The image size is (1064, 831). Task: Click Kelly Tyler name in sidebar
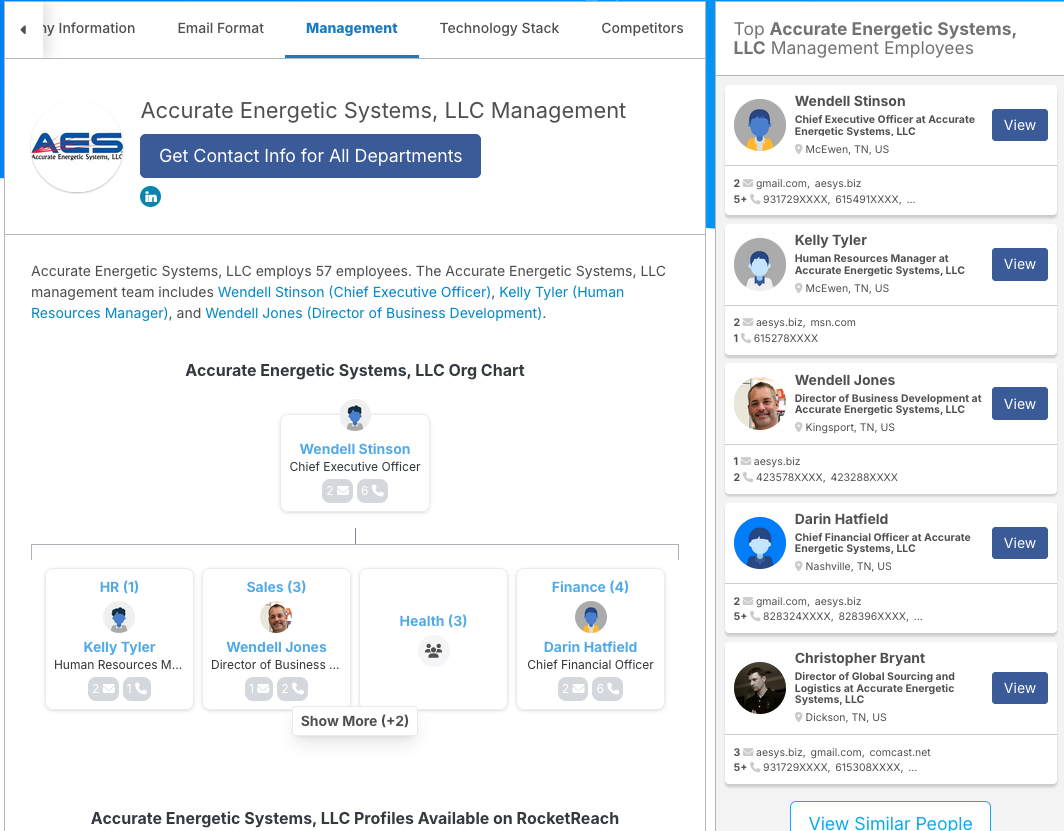[x=831, y=240]
